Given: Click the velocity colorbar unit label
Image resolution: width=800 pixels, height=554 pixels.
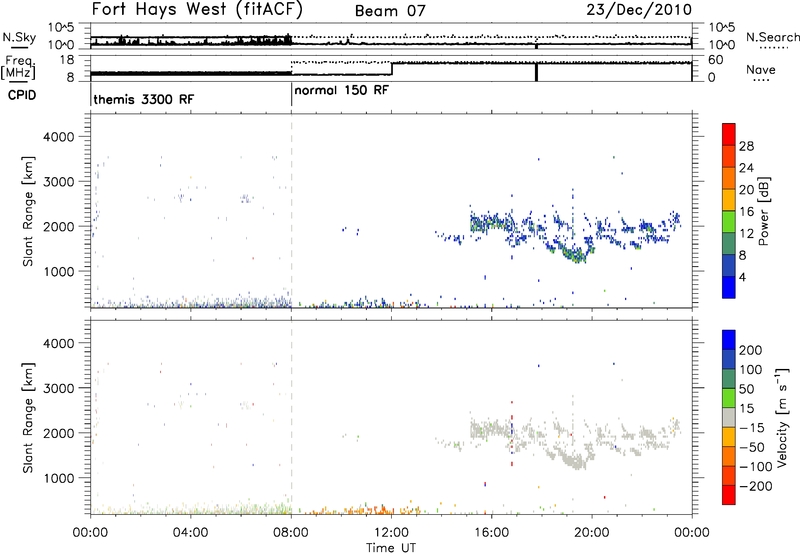Looking at the screenshot, I should 782,417.
